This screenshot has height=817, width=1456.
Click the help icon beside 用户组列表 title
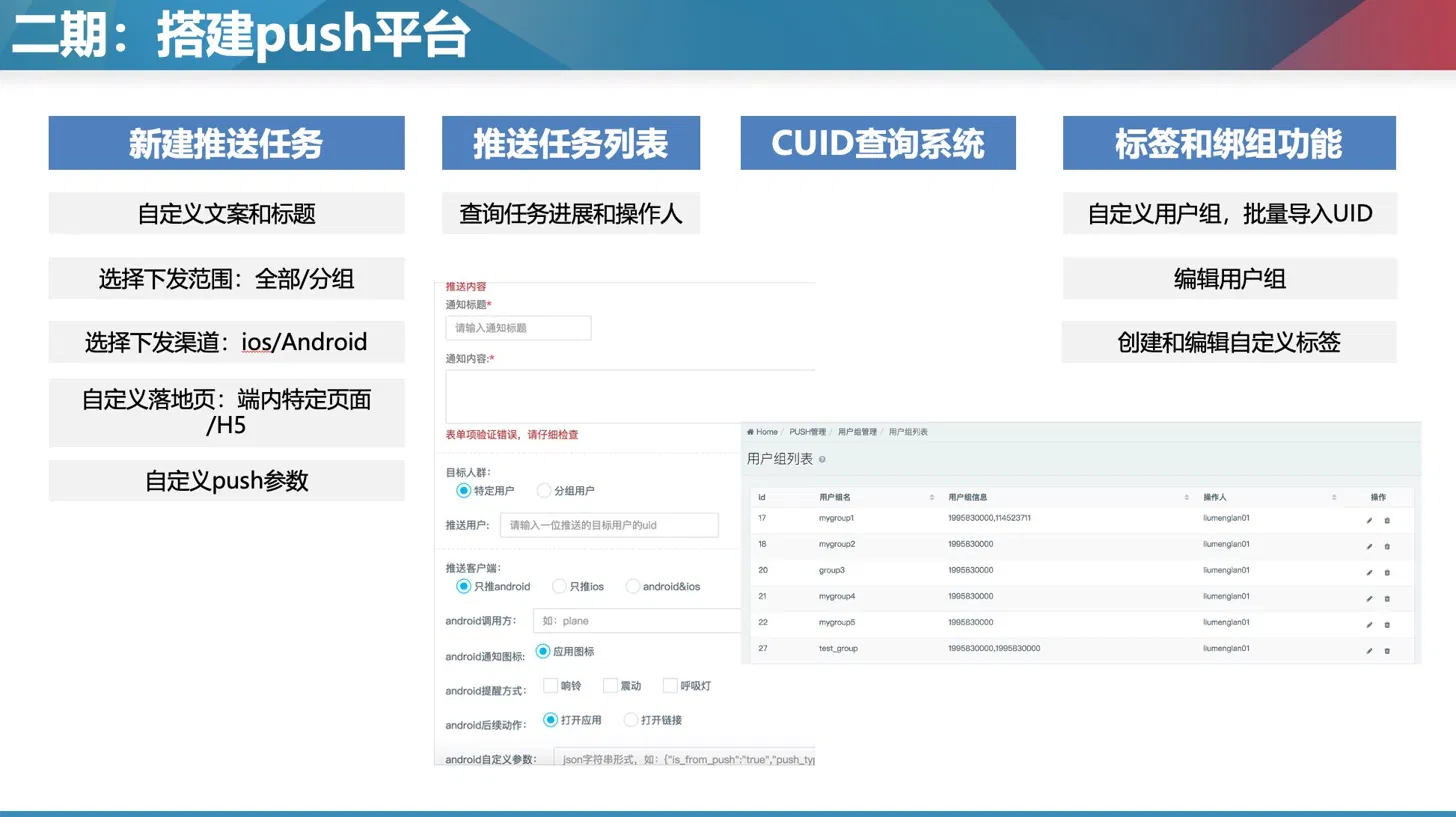click(822, 460)
